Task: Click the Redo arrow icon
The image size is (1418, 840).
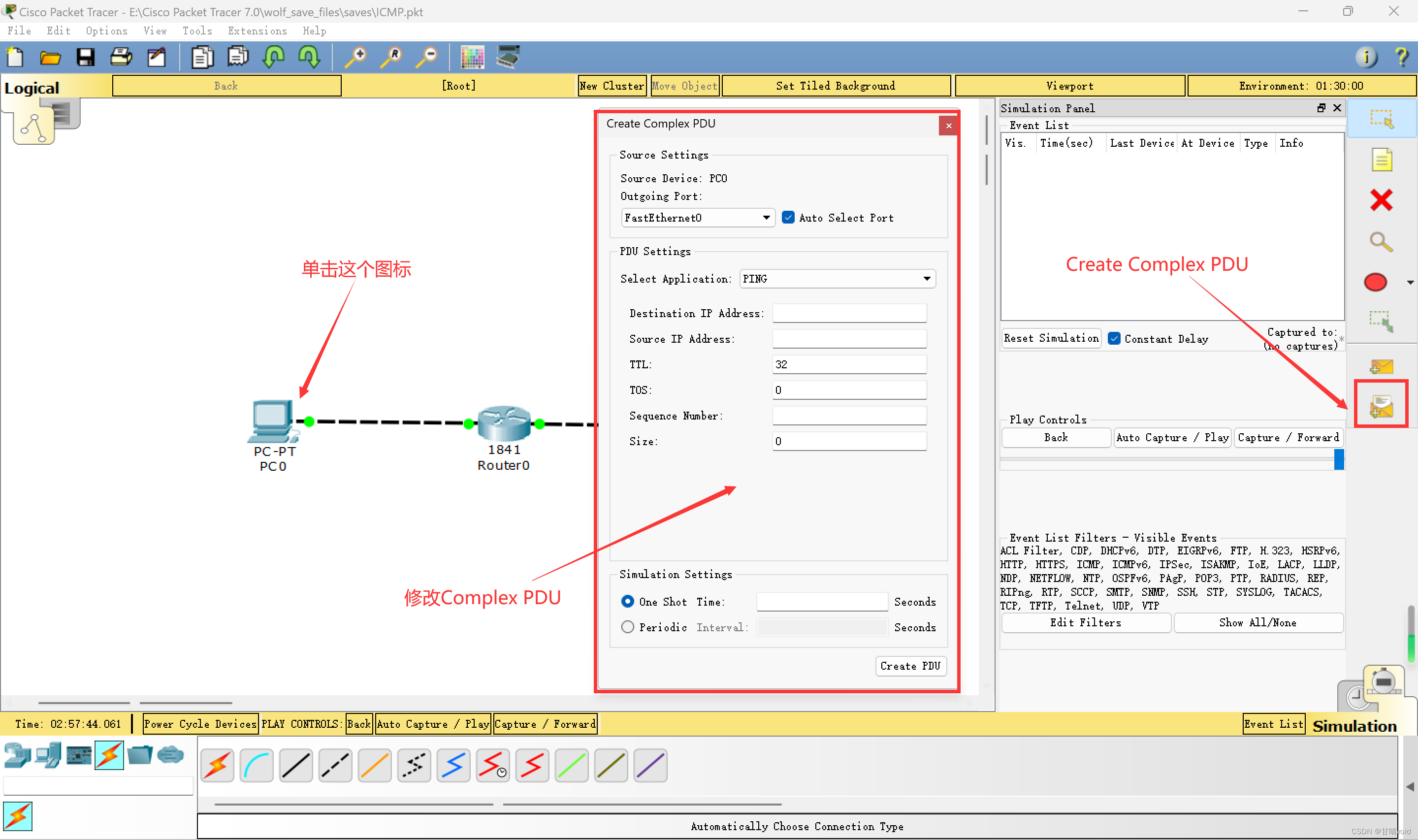Action: [309, 57]
